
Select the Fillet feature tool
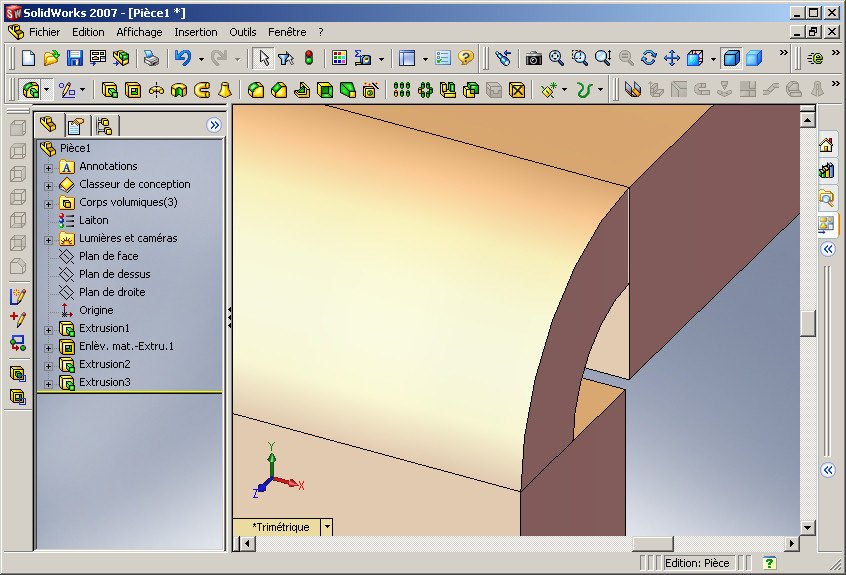(x=256, y=90)
